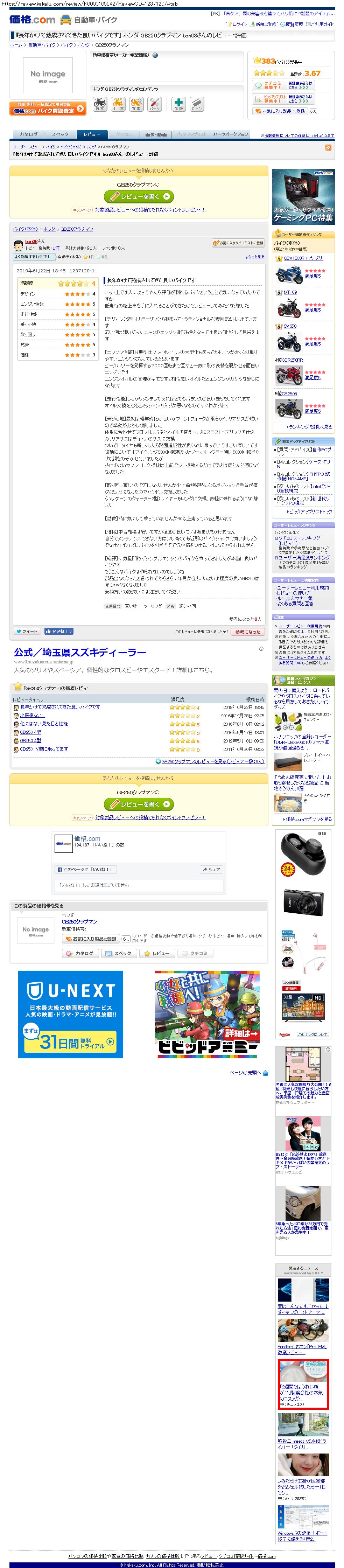Open the 公式／埼玉県スズキディーラー ad link

point(80,653)
